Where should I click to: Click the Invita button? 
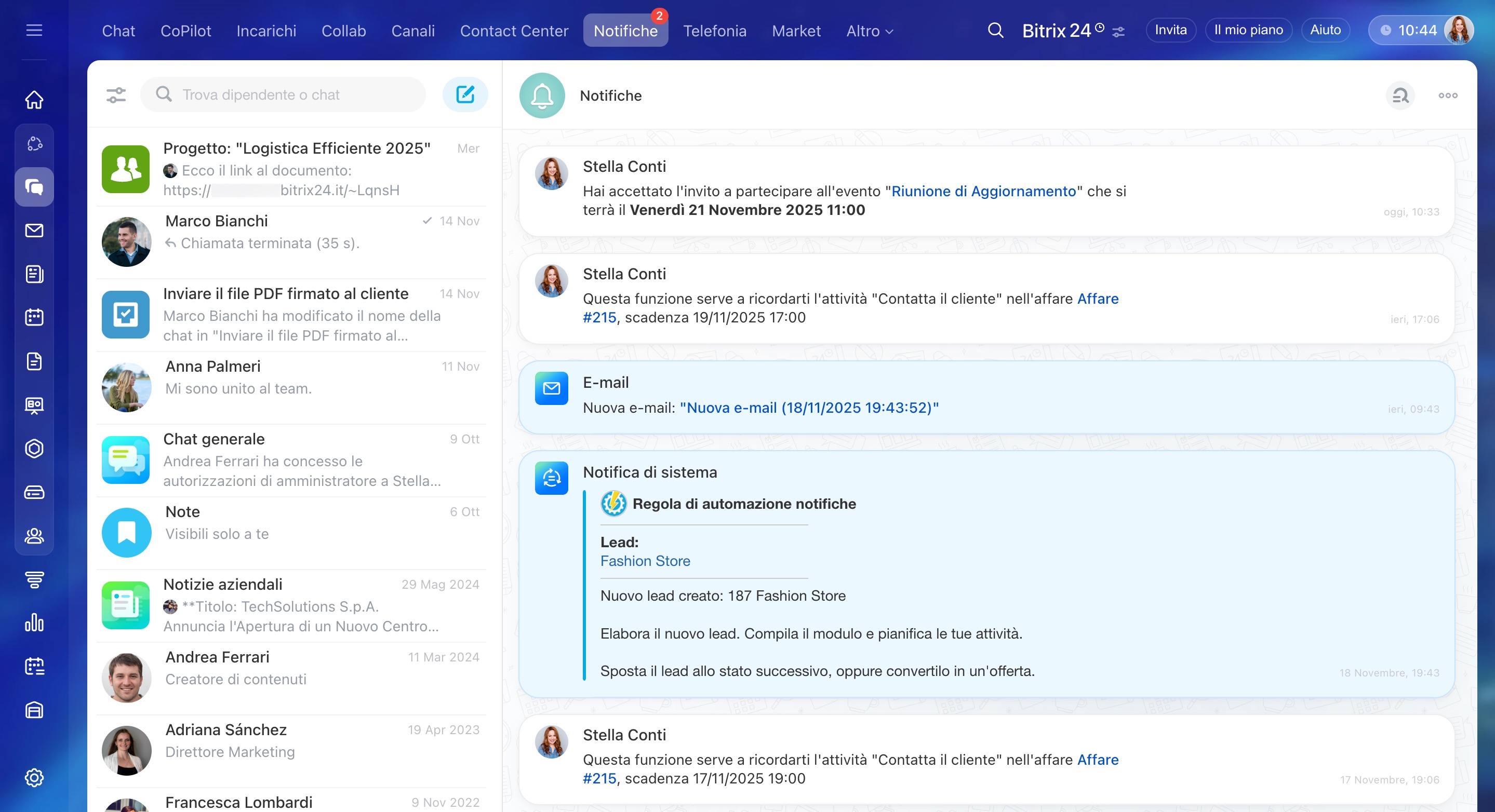tap(1170, 30)
